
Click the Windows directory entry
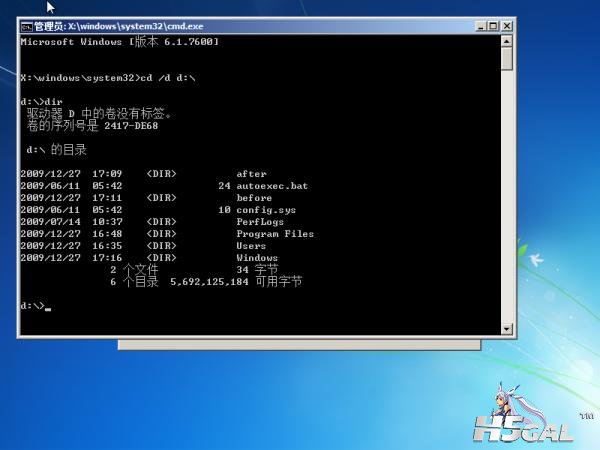pos(257,258)
